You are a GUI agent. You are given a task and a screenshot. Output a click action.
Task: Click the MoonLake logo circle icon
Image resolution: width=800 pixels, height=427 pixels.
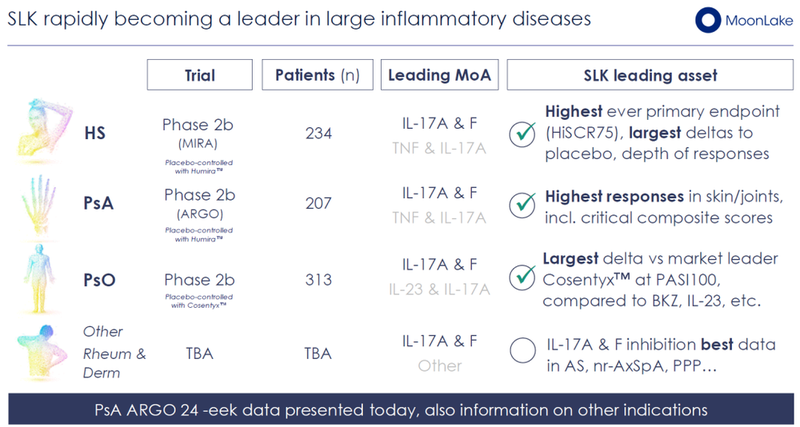710,21
